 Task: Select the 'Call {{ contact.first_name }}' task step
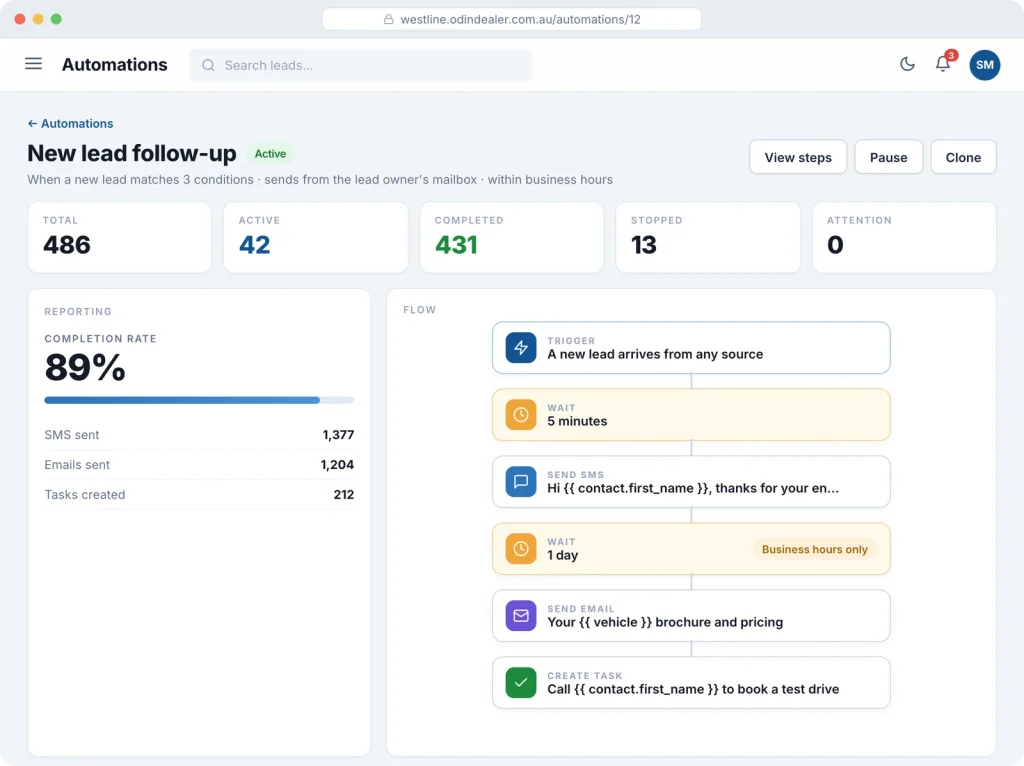(x=691, y=683)
